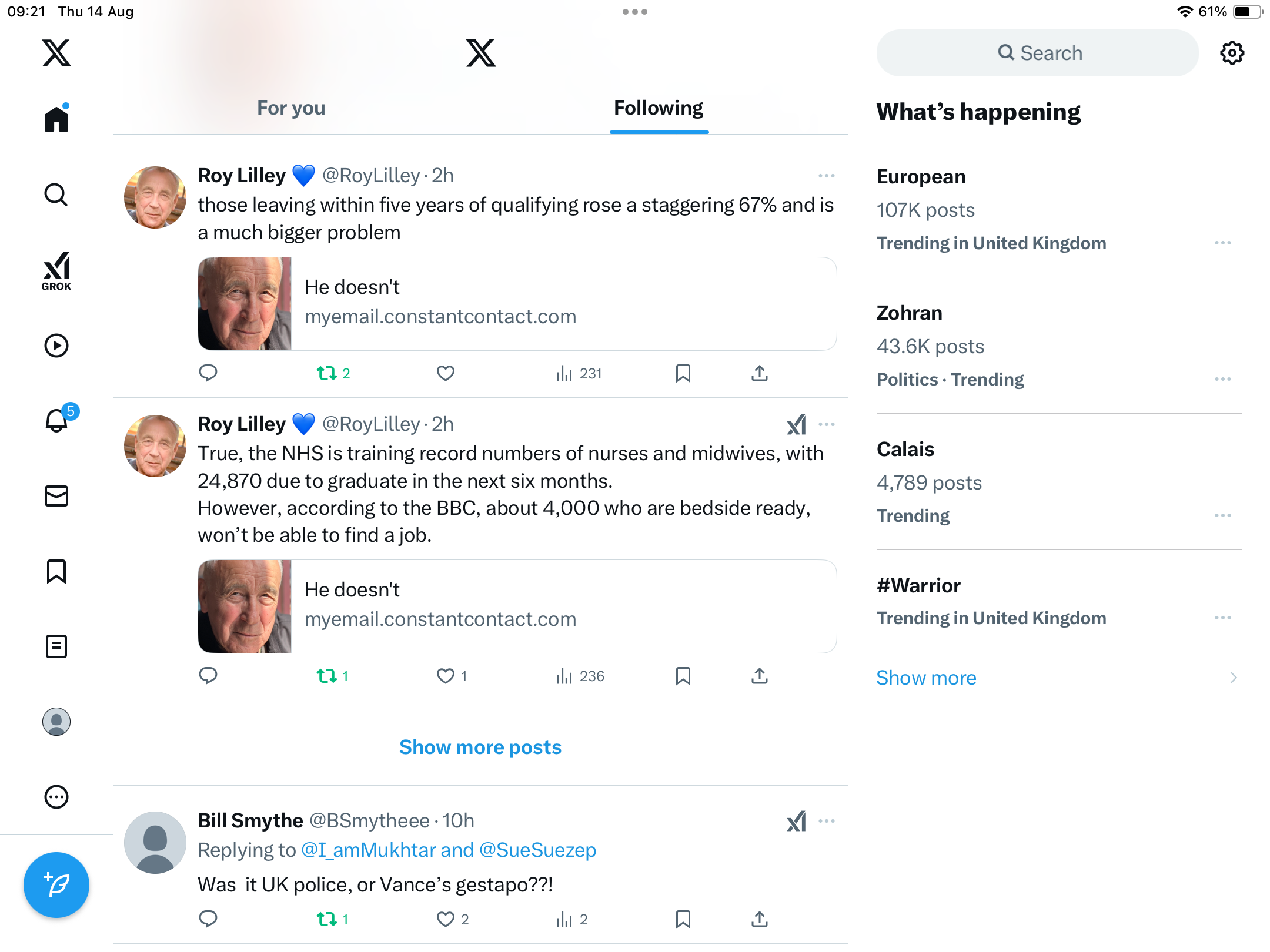1270x952 pixels.
Task: Expand options for the Calais trend
Action: pos(1222,515)
